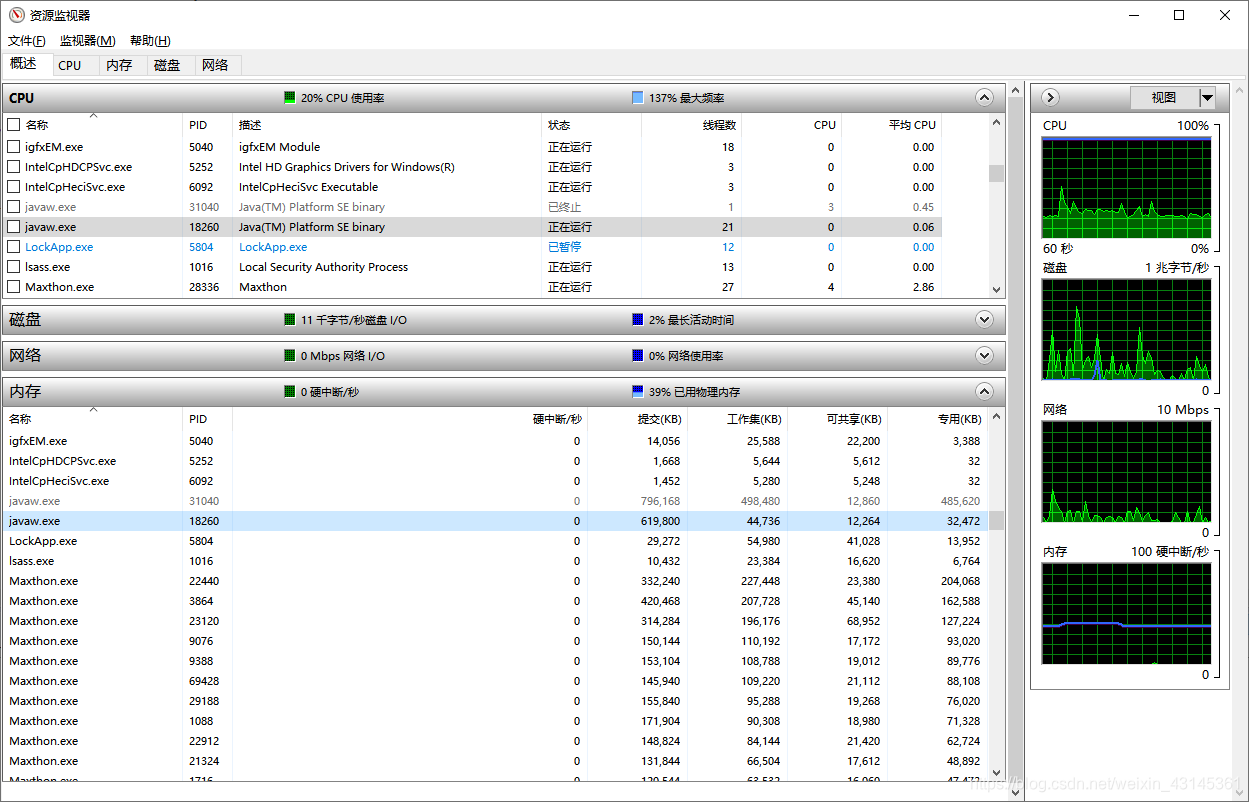Switch to the 内存 tab
Screen dimensions: 1249x802
click(119, 65)
